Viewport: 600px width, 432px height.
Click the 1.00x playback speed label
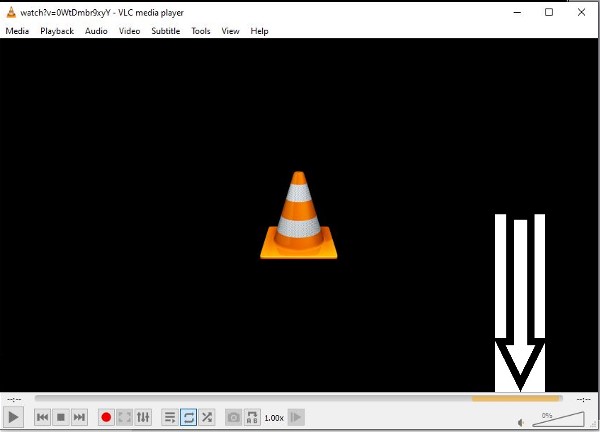(274, 418)
